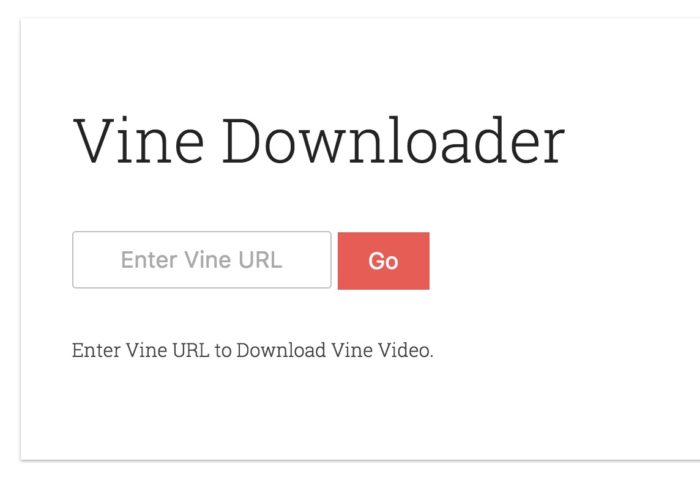The width and height of the screenshot is (700, 478).
Task: Click empty space inside the white card
Action: pyautogui.click(x=558, y=312)
